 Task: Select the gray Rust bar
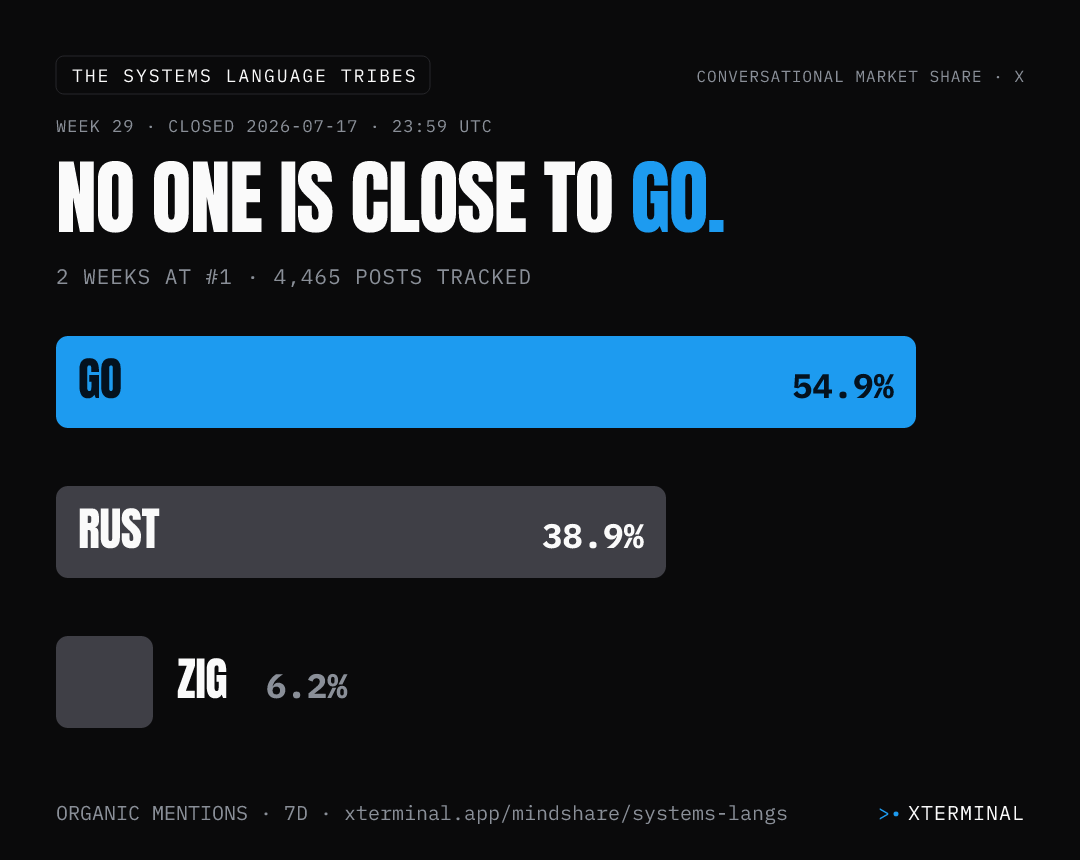tap(360, 532)
